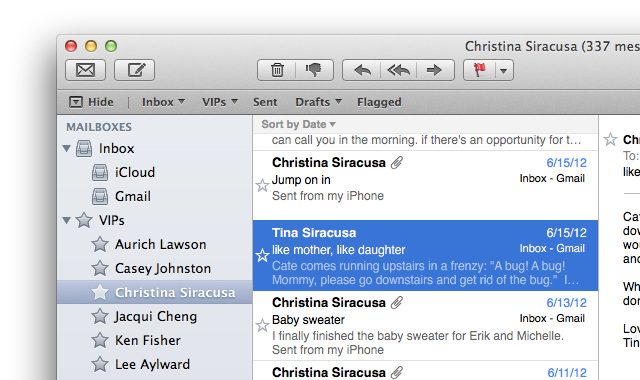Image resolution: width=640 pixels, height=380 pixels.
Task: Compose a new message
Action: coord(134,70)
